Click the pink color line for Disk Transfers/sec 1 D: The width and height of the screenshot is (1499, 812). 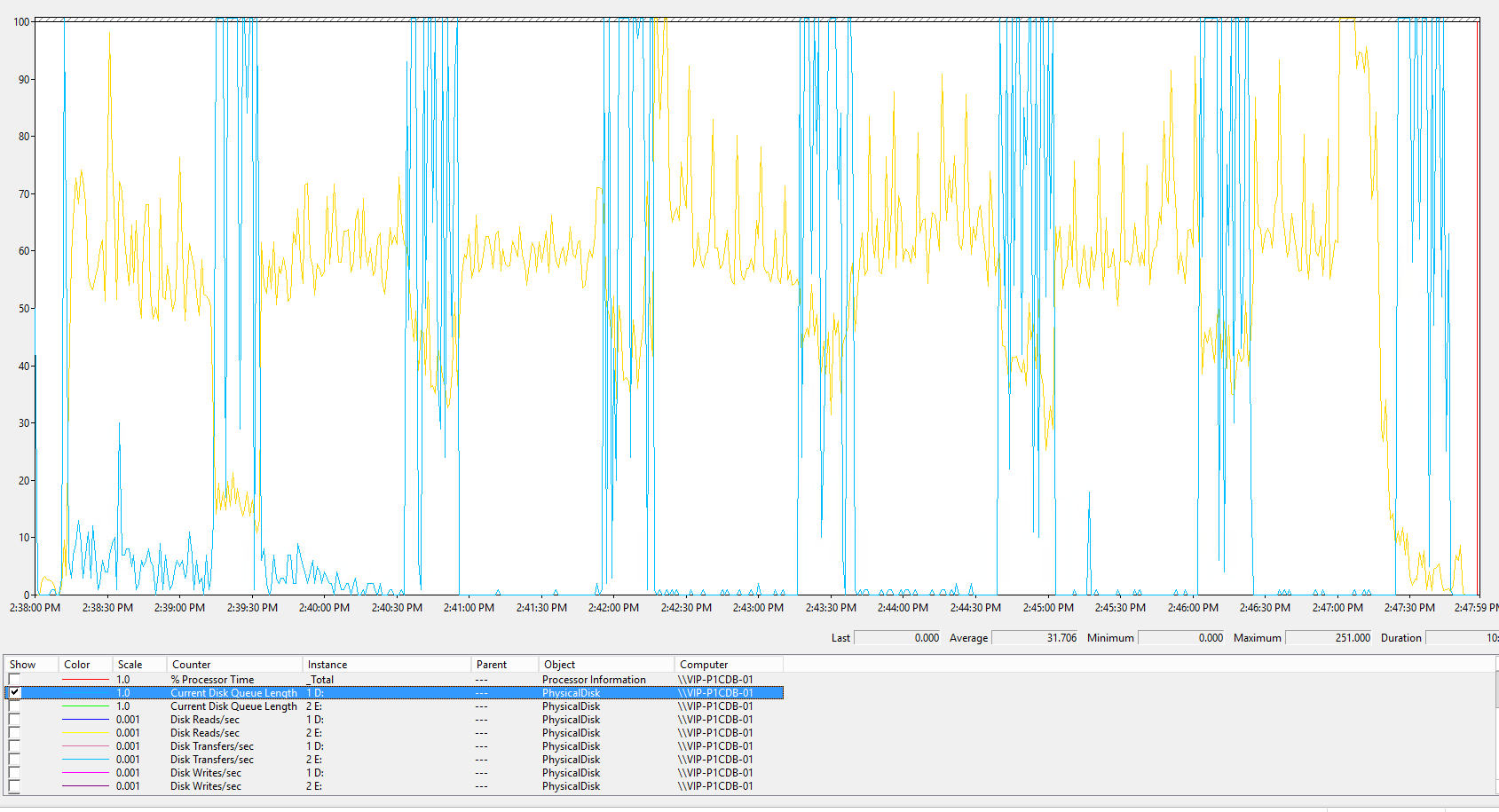pyautogui.click(x=85, y=746)
